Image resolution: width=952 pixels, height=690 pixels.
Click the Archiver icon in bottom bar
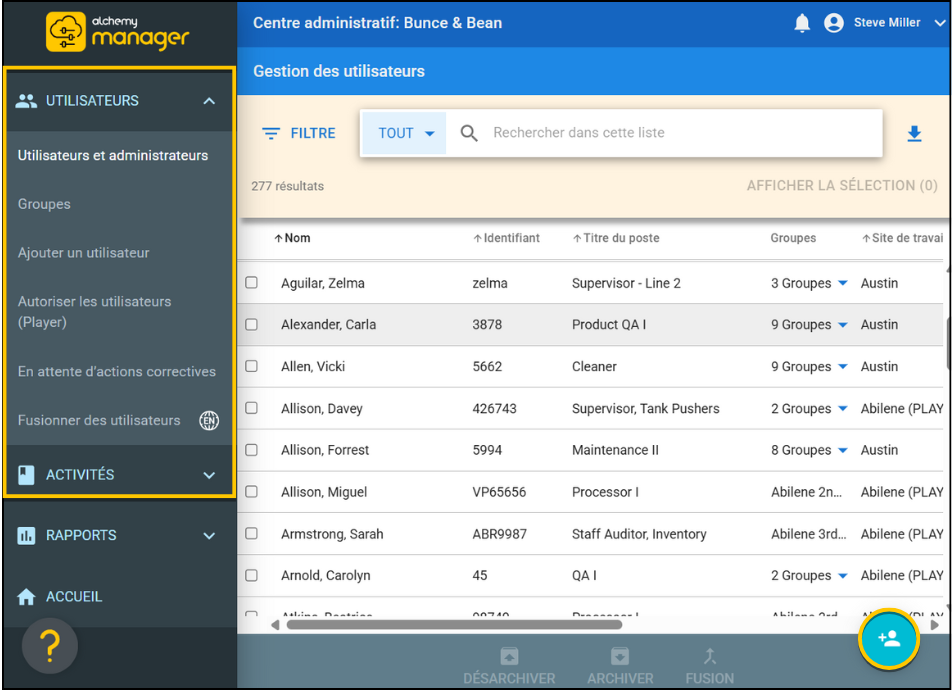pyautogui.click(x=620, y=657)
